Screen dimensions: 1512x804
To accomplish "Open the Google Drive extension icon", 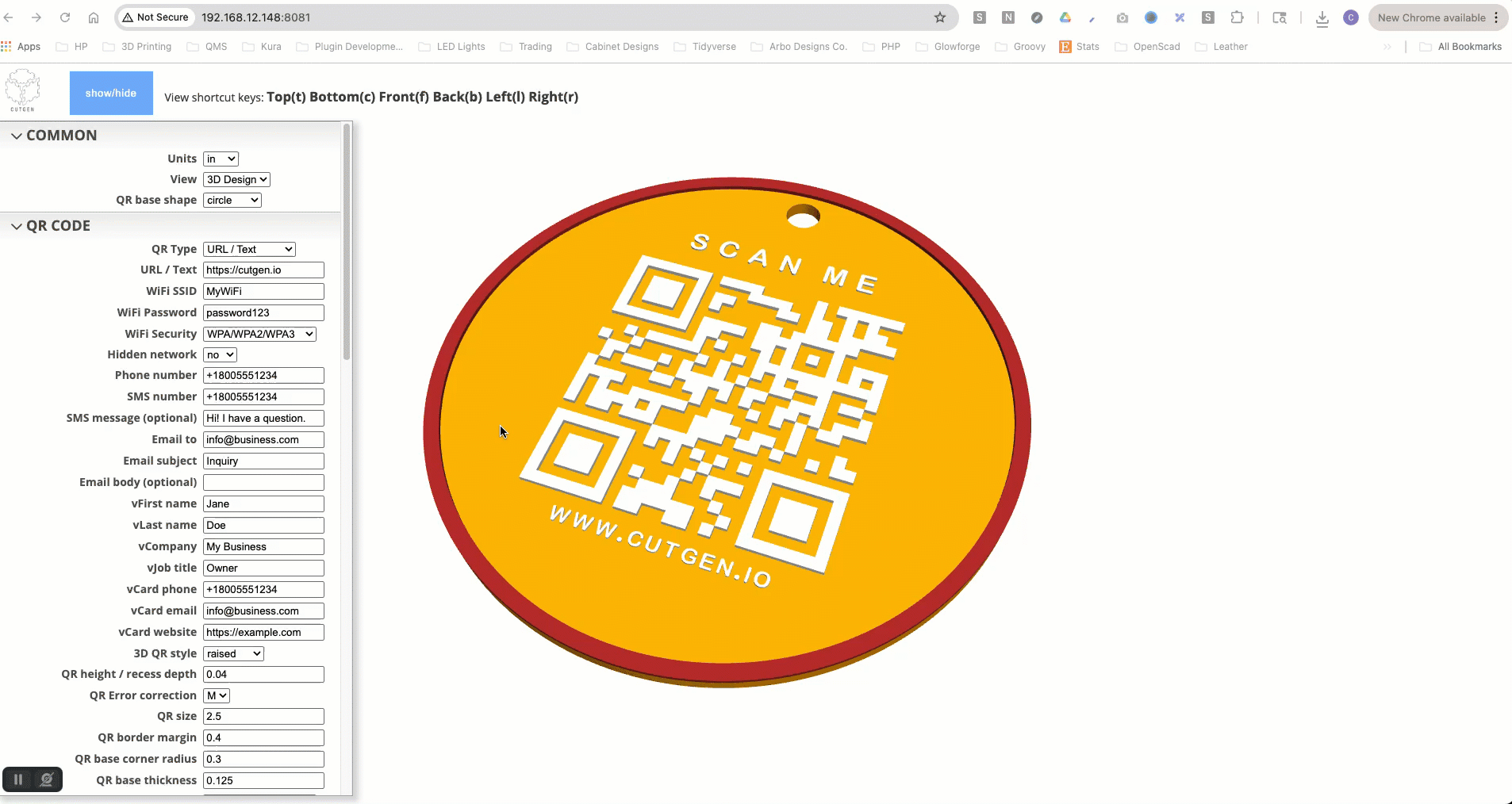I will click(1065, 17).
